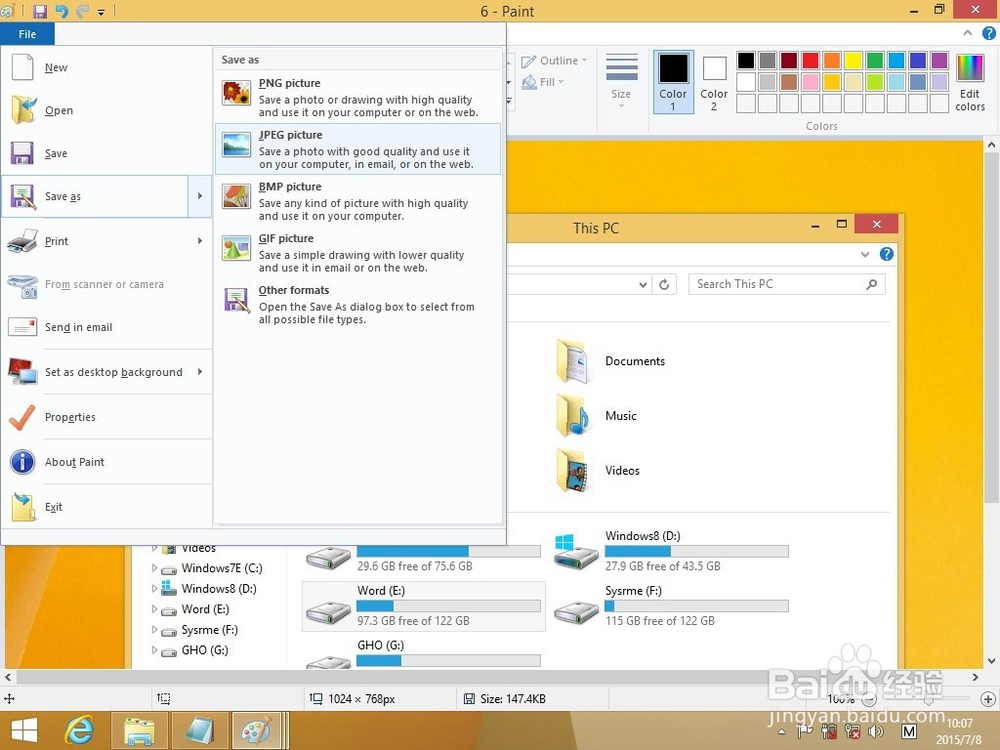The height and width of the screenshot is (750, 1000).
Task: Select Word (E:) drive tile
Action: tap(423, 606)
